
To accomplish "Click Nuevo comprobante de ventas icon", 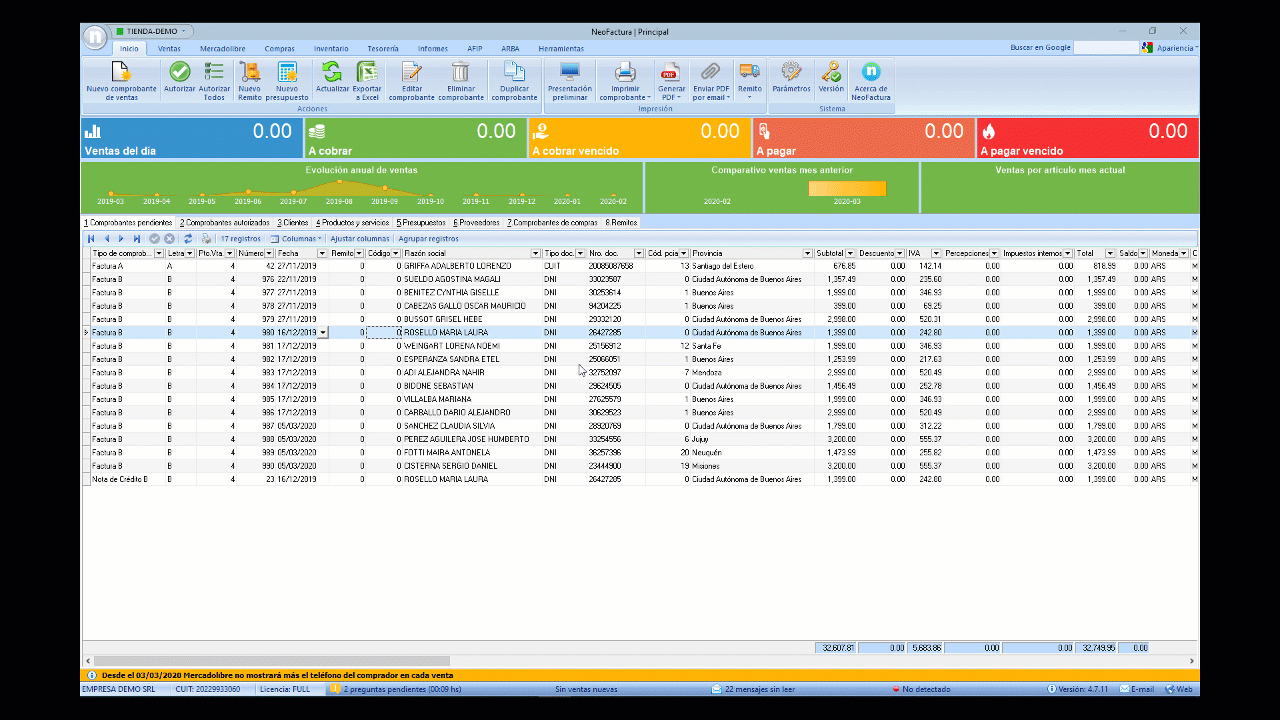I will click(x=120, y=72).
